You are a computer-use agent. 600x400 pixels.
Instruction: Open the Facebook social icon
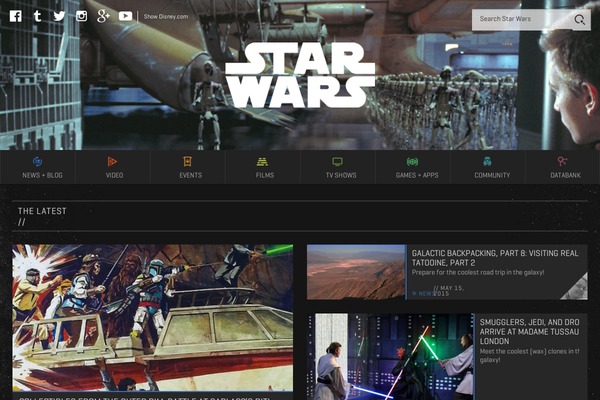click(x=16, y=16)
